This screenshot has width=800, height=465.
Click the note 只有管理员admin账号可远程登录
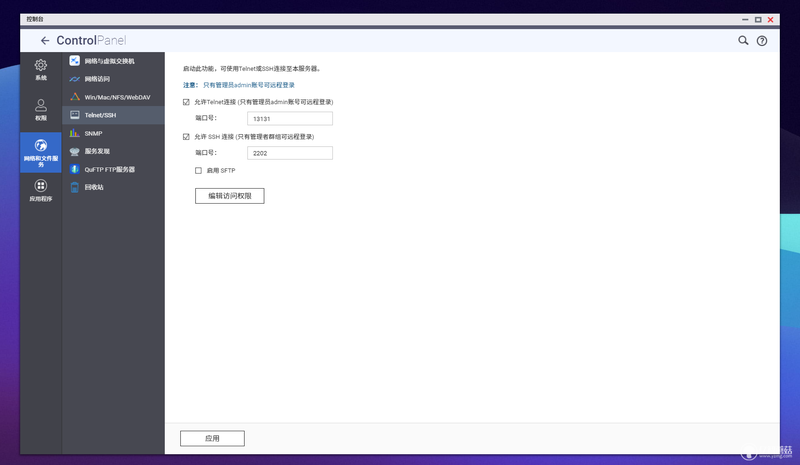point(249,85)
